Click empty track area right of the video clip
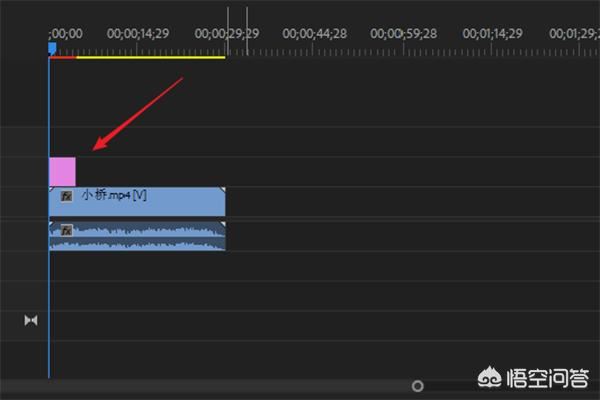Viewport: 600px width, 400px height. (400, 201)
